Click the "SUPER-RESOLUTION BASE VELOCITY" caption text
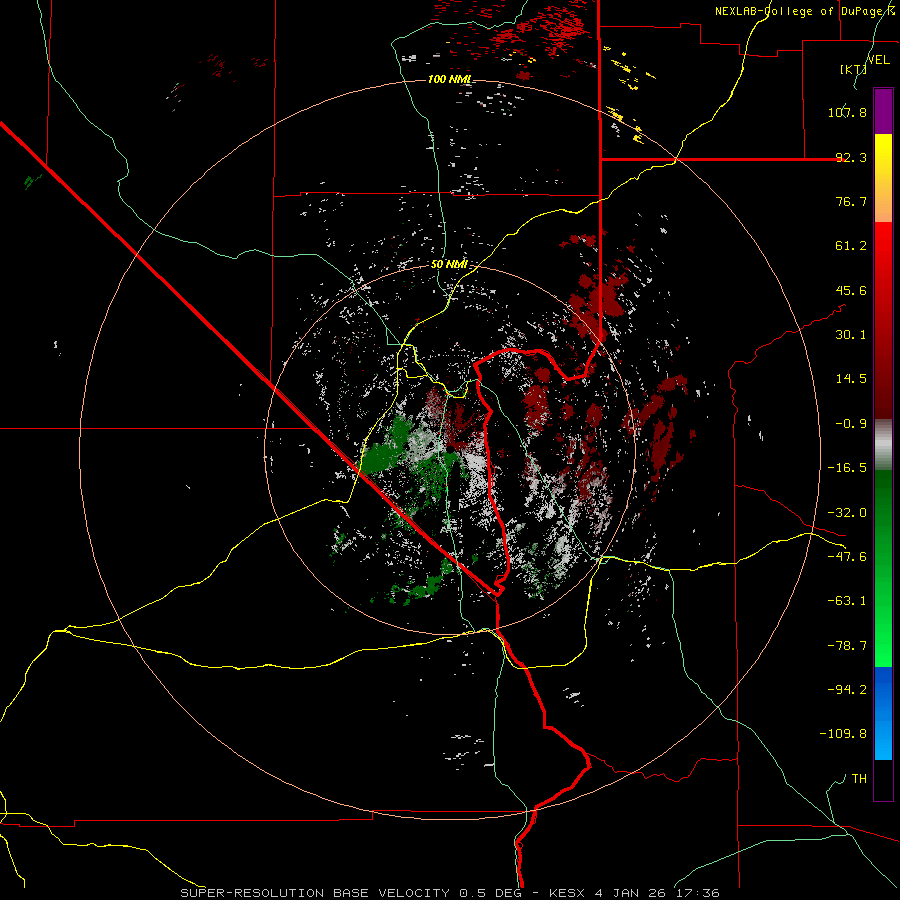This screenshot has height=900, width=900. click(317, 893)
